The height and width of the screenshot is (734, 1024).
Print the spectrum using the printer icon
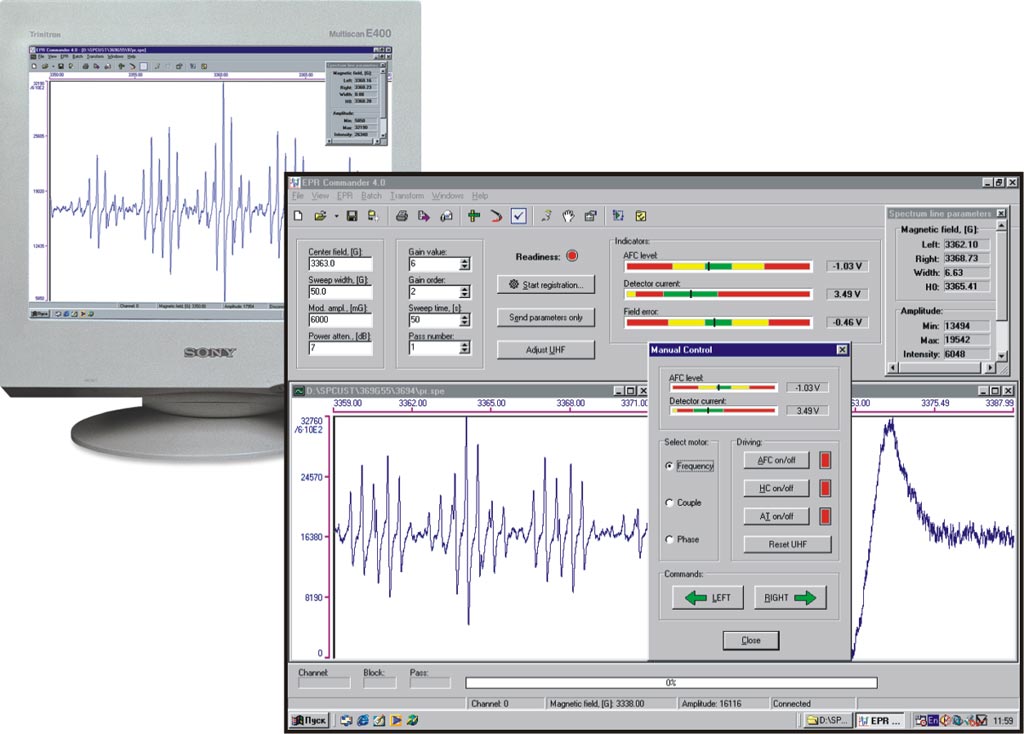pyautogui.click(x=402, y=215)
